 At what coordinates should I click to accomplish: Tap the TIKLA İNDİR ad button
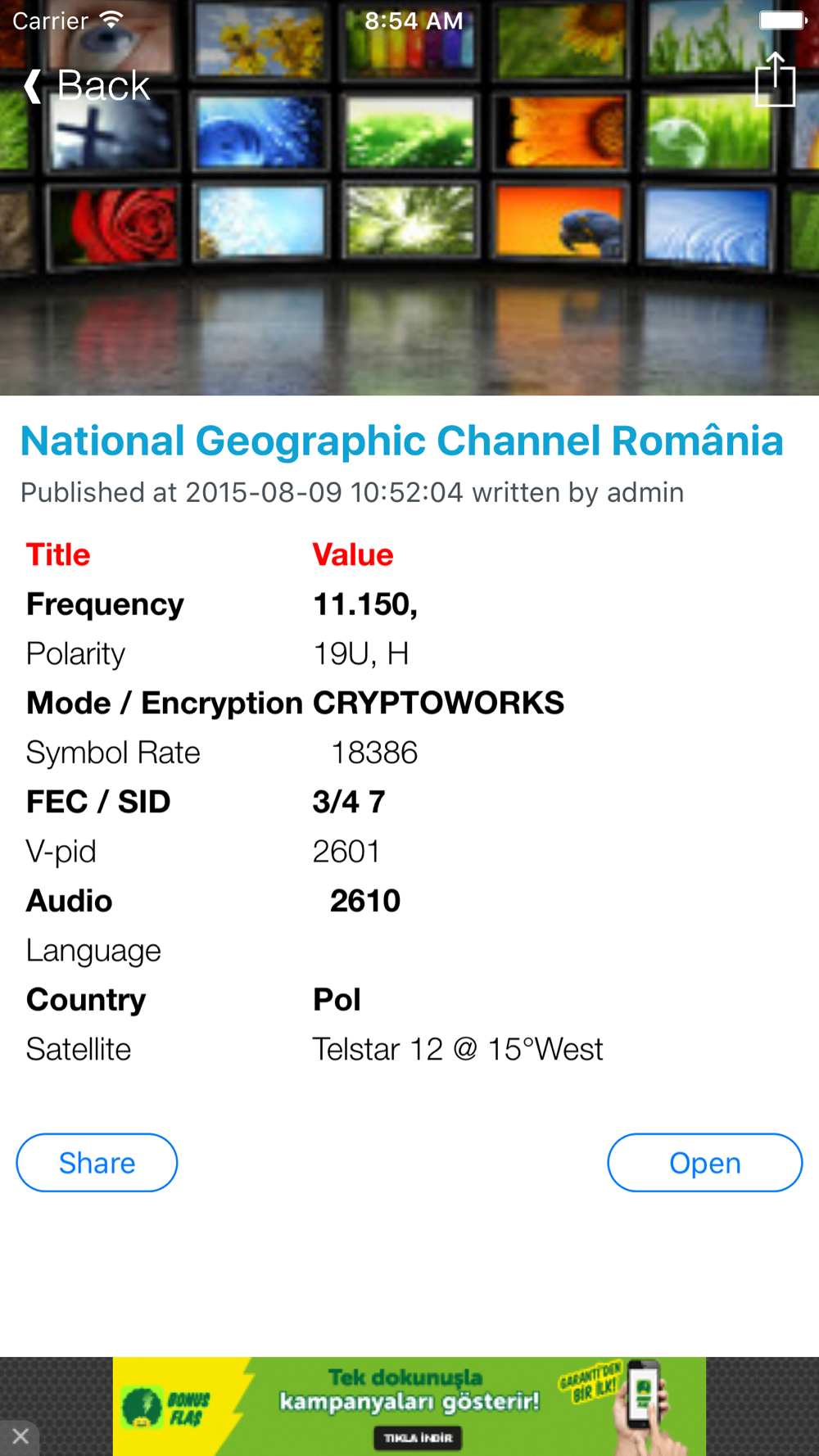[x=418, y=1437]
